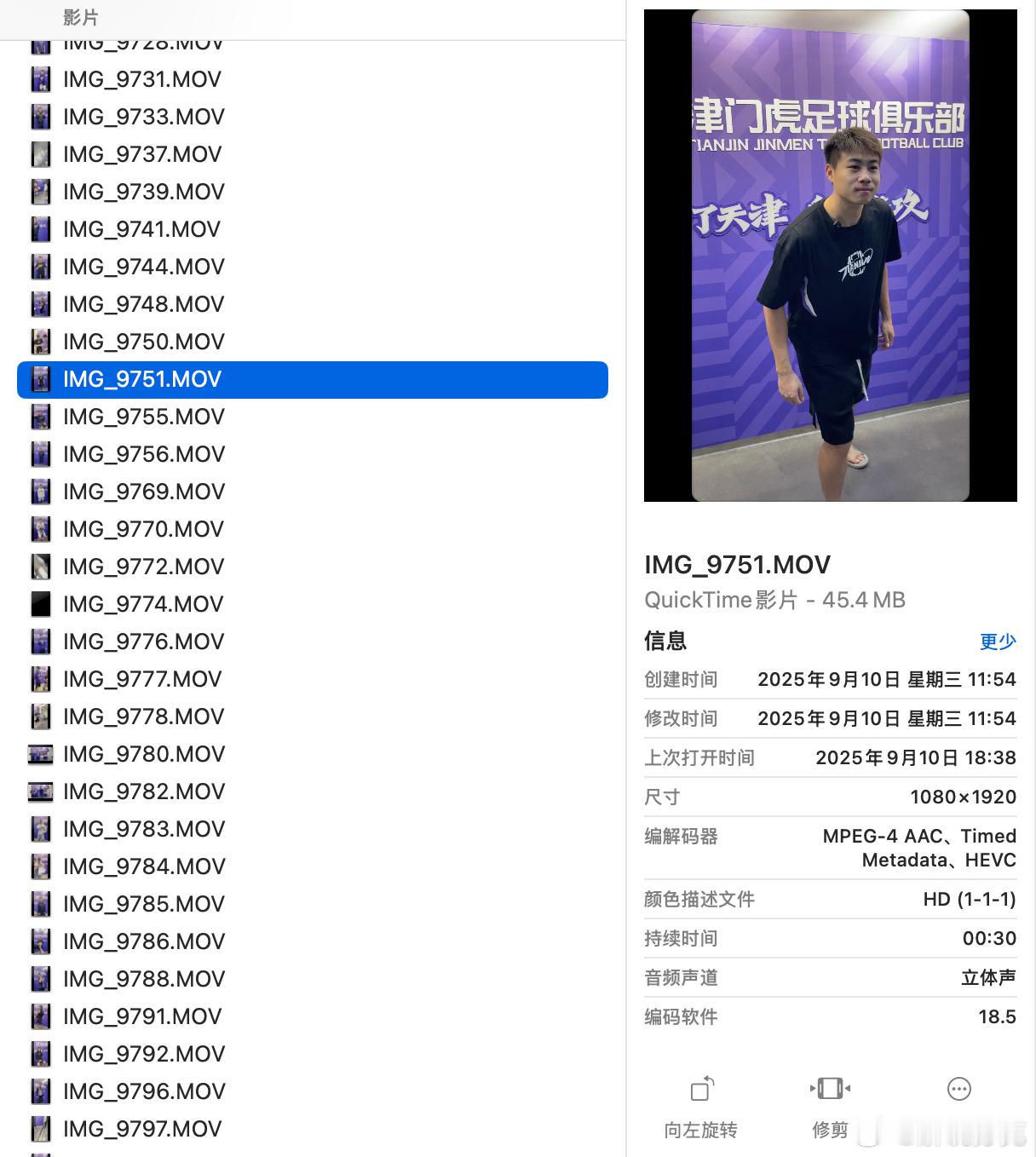Select file name IMG_9769.MOV
The width and height of the screenshot is (1036, 1157).
click(144, 492)
